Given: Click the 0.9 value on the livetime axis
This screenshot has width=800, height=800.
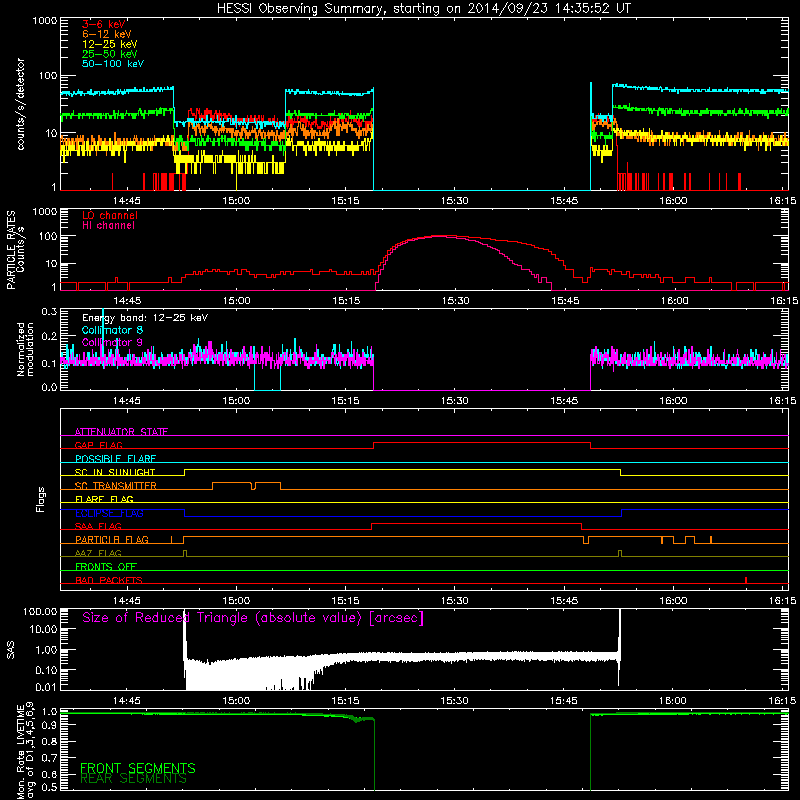Looking at the screenshot, I should 49,726.
